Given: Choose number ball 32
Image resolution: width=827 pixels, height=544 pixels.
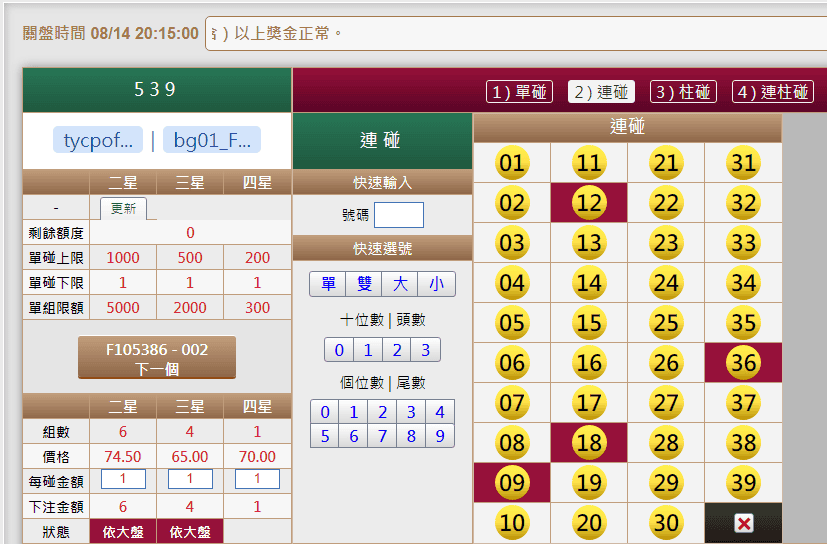Looking at the screenshot, I should point(743,203).
